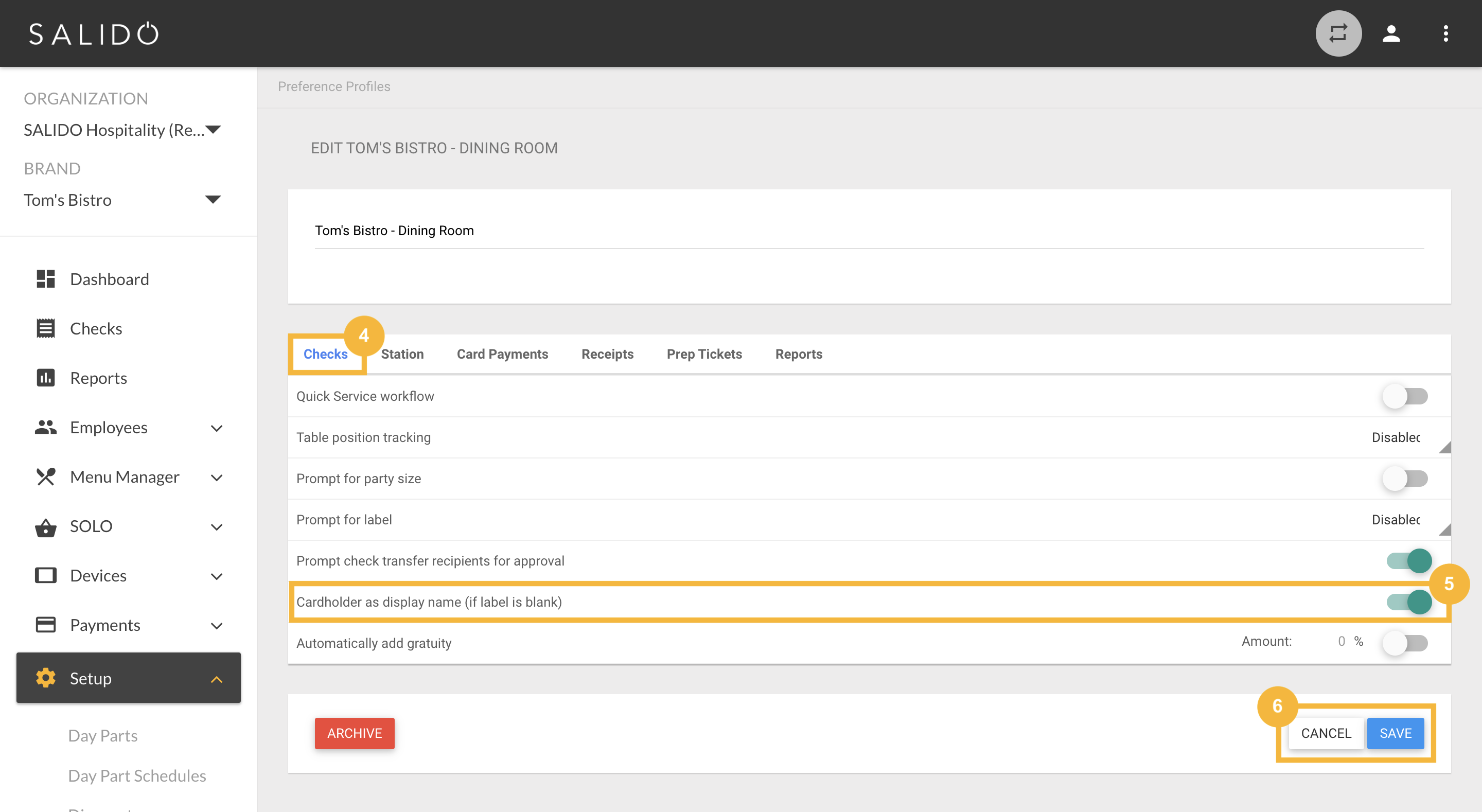
Task: Click the Devices tablet icon
Action: (x=45, y=575)
